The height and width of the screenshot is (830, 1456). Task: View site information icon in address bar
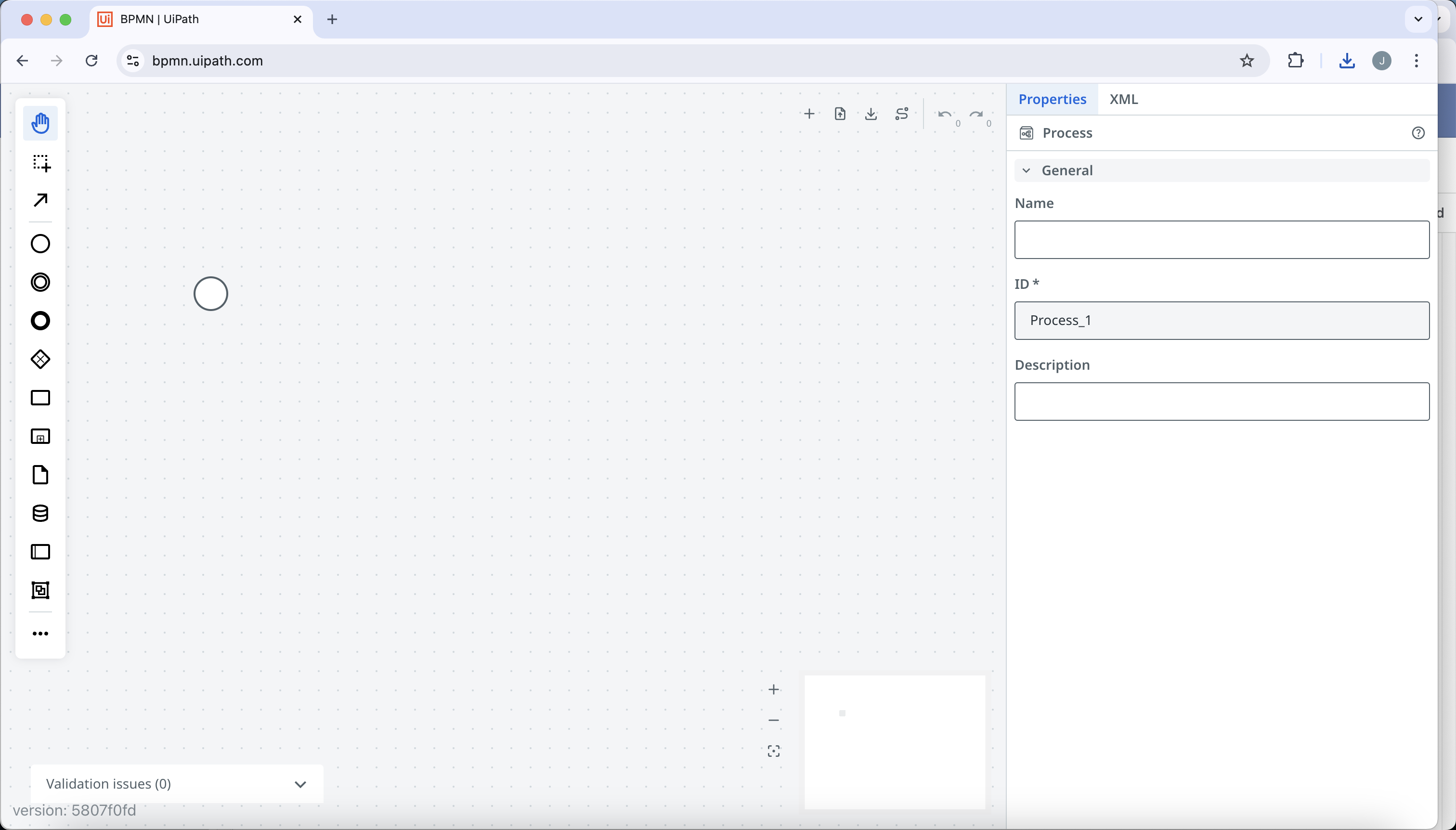(x=132, y=61)
